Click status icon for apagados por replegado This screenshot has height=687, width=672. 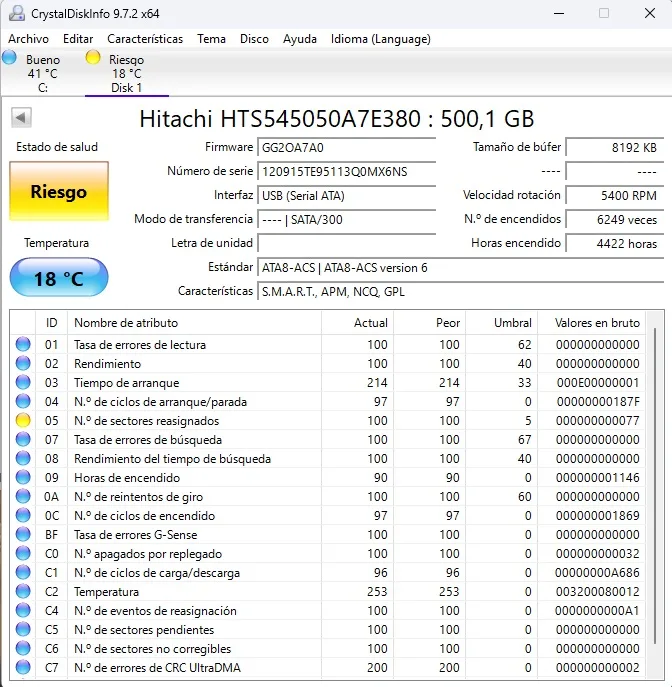click(23, 553)
